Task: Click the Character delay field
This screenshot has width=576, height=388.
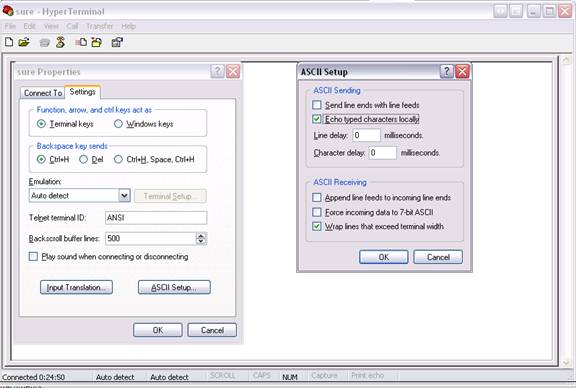Action: pyautogui.click(x=383, y=152)
